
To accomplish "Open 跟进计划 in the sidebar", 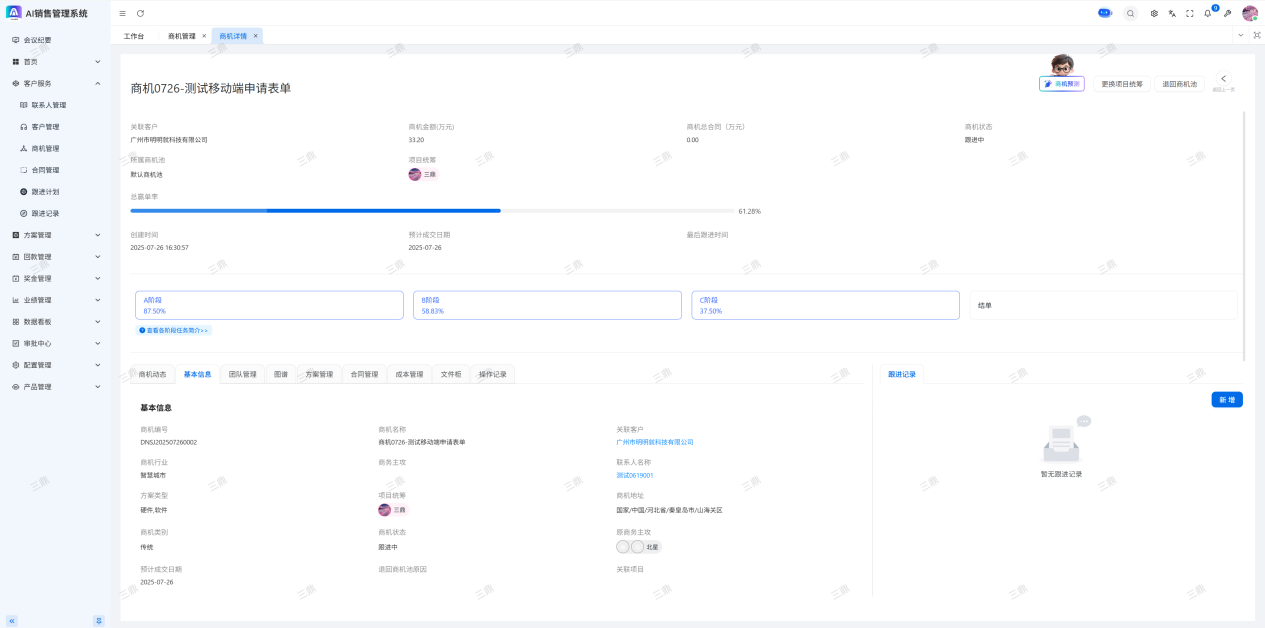I will pos(45,191).
